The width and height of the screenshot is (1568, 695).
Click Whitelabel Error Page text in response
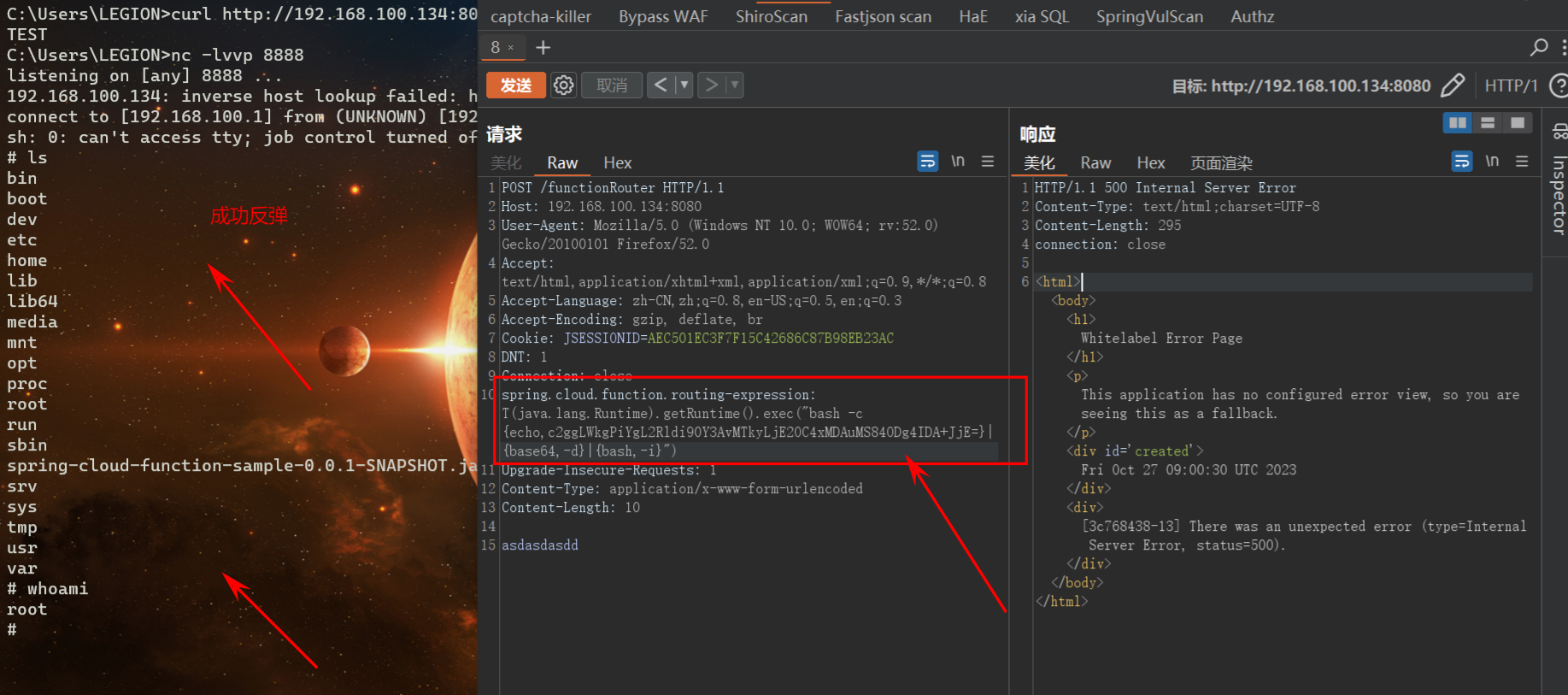[x=1162, y=338]
